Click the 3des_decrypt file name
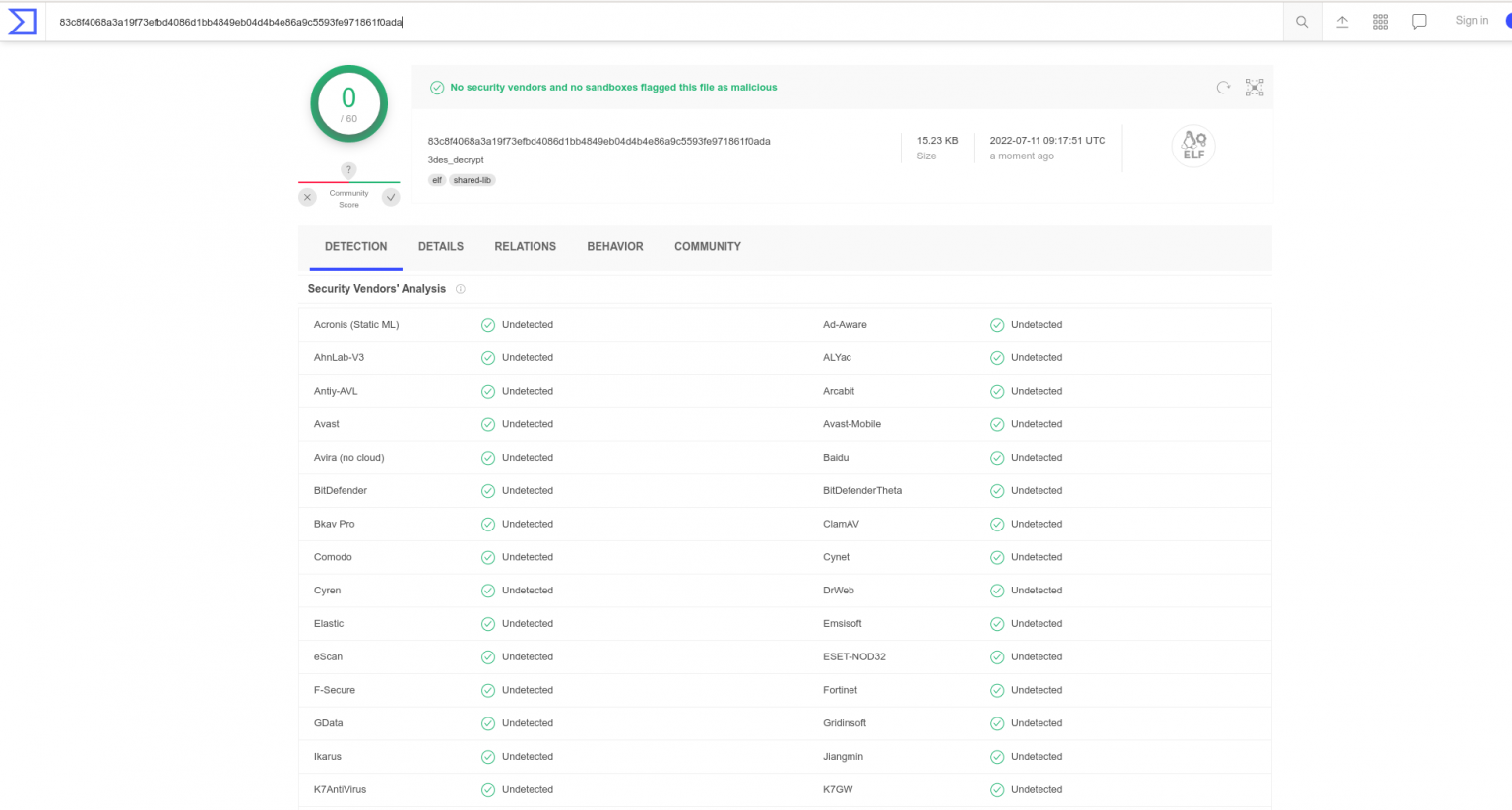The height and width of the screenshot is (810, 1512). click(x=456, y=159)
